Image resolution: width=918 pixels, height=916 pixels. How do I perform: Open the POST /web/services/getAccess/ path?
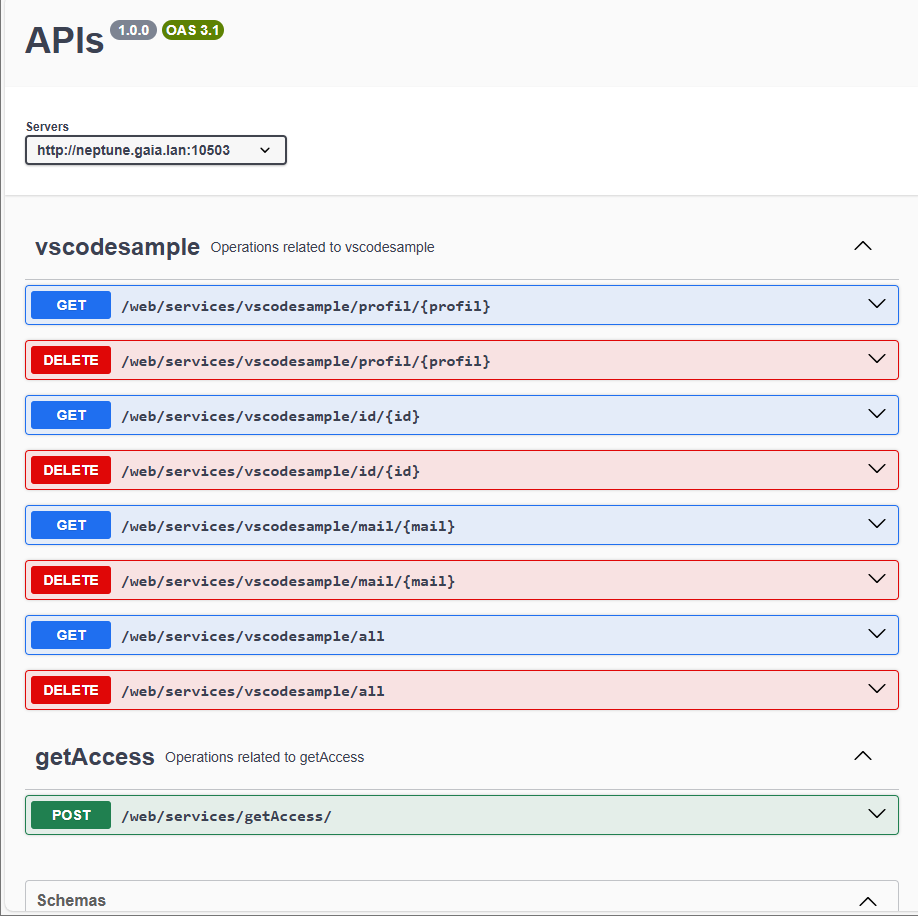(x=226, y=816)
